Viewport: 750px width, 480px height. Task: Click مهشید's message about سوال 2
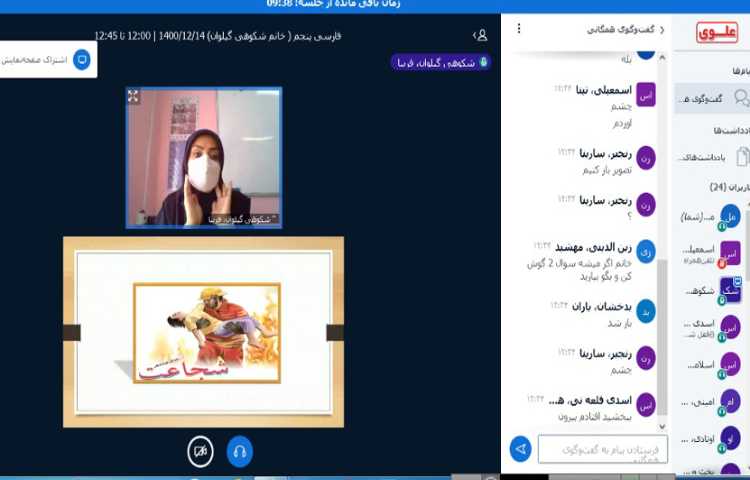[579, 270]
